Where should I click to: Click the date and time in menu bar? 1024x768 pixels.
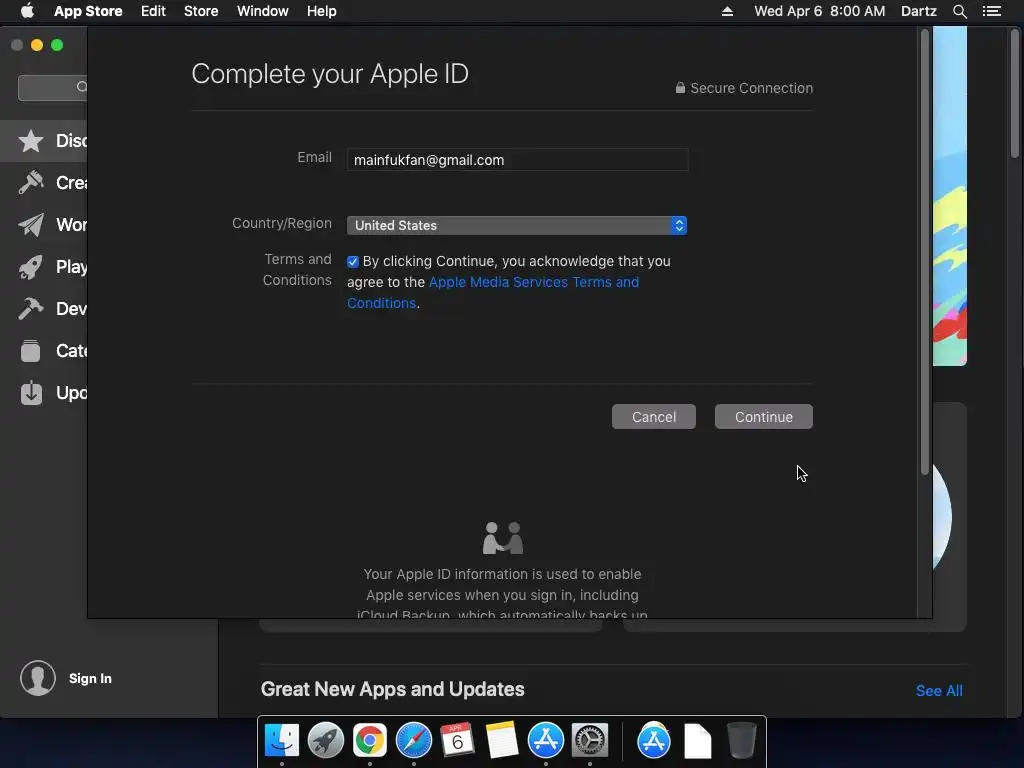(x=820, y=11)
